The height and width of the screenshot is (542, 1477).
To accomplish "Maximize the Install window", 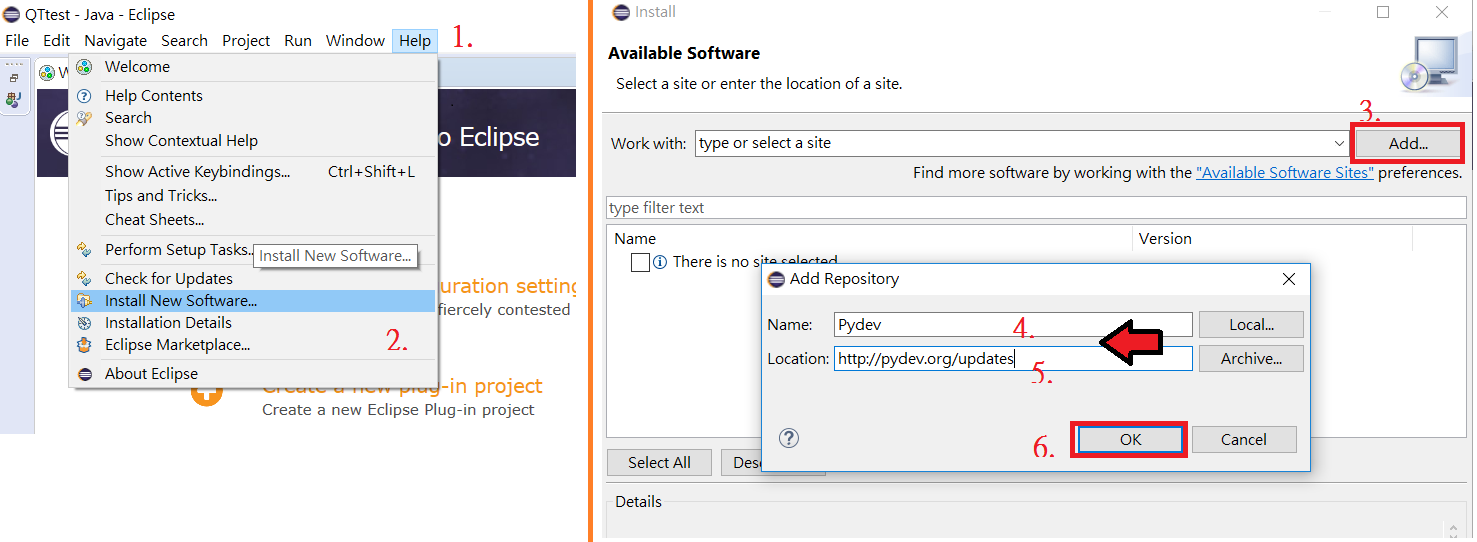I will pos(1383,12).
